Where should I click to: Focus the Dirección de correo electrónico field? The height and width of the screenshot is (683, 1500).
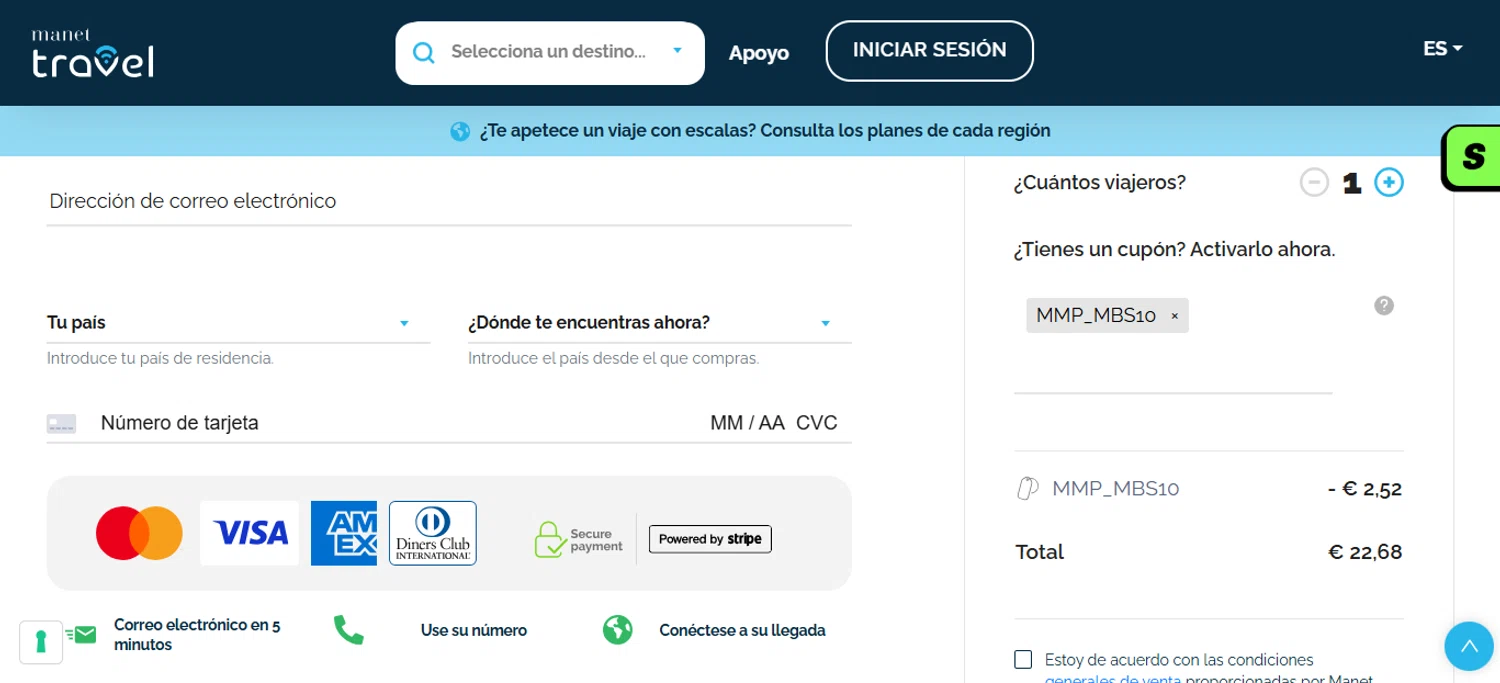click(449, 202)
